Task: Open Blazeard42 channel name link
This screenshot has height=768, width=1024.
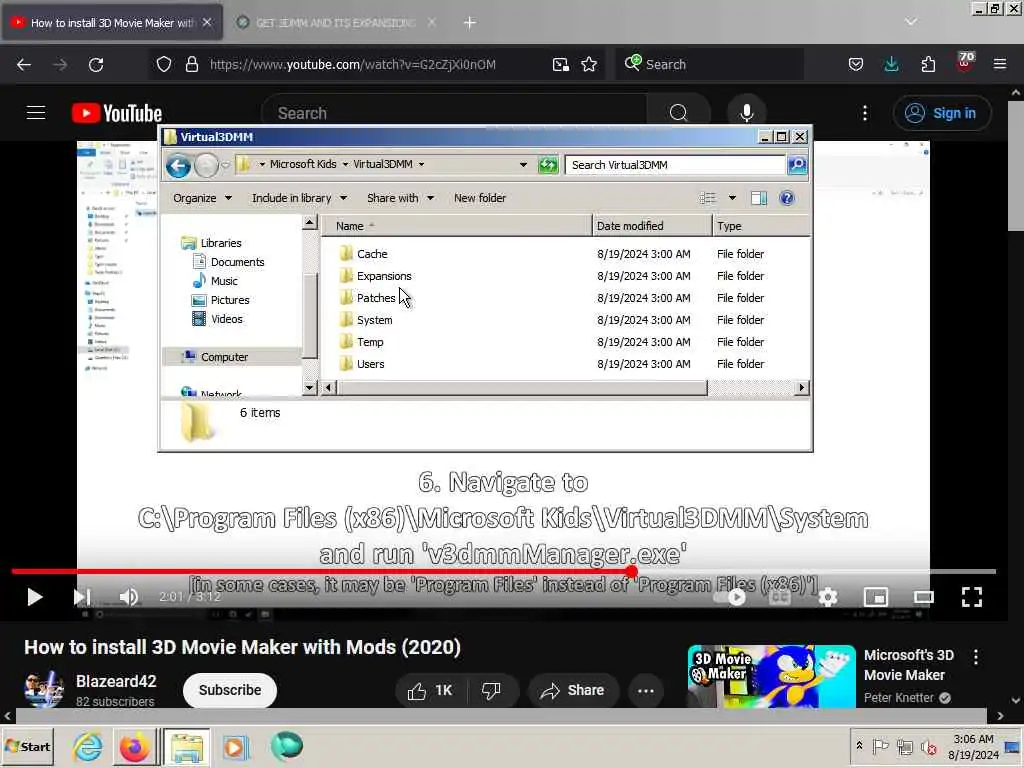Action: (116, 681)
